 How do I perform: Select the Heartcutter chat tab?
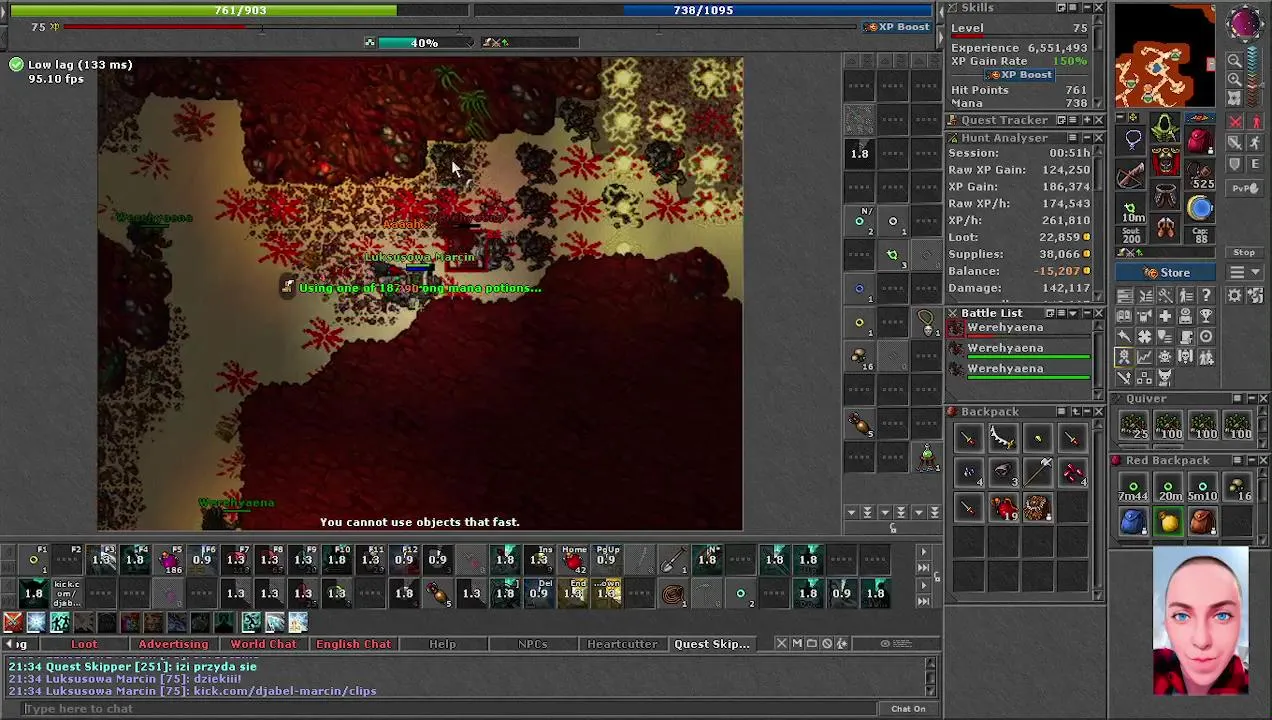click(x=622, y=644)
